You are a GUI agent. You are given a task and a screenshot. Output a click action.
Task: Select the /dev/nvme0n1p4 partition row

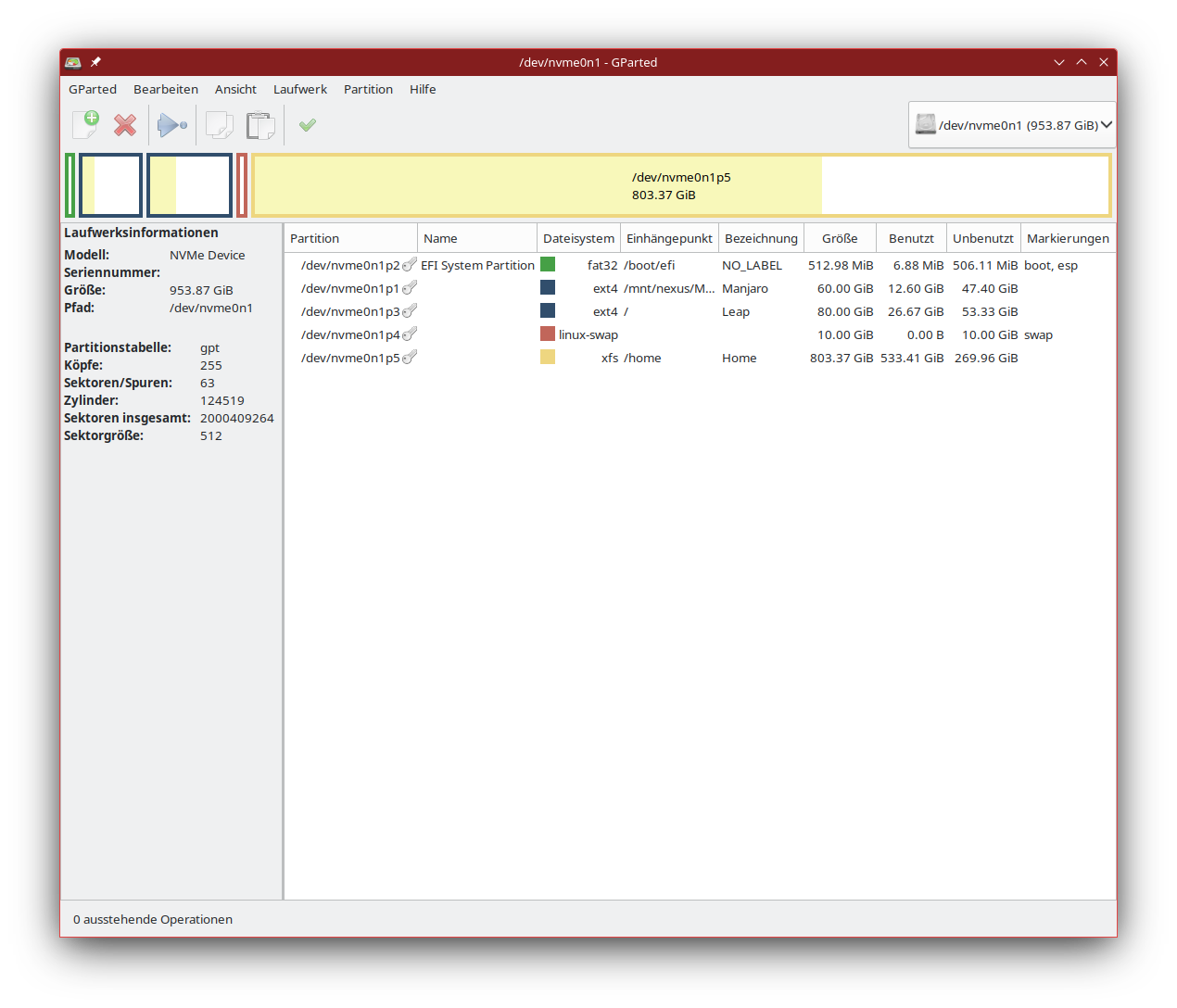click(700, 334)
